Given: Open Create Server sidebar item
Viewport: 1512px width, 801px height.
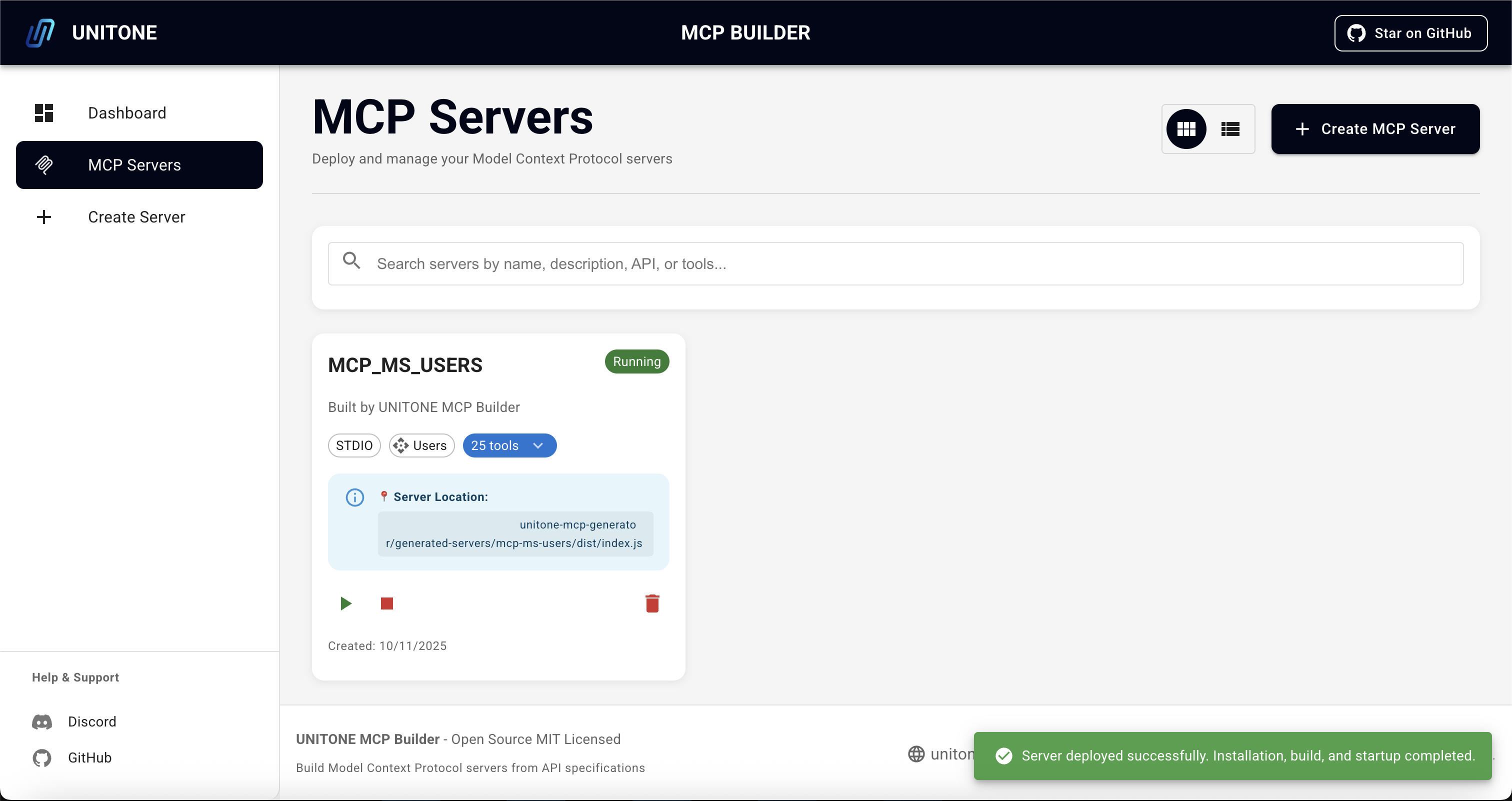Looking at the screenshot, I should click(x=139, y=217).
